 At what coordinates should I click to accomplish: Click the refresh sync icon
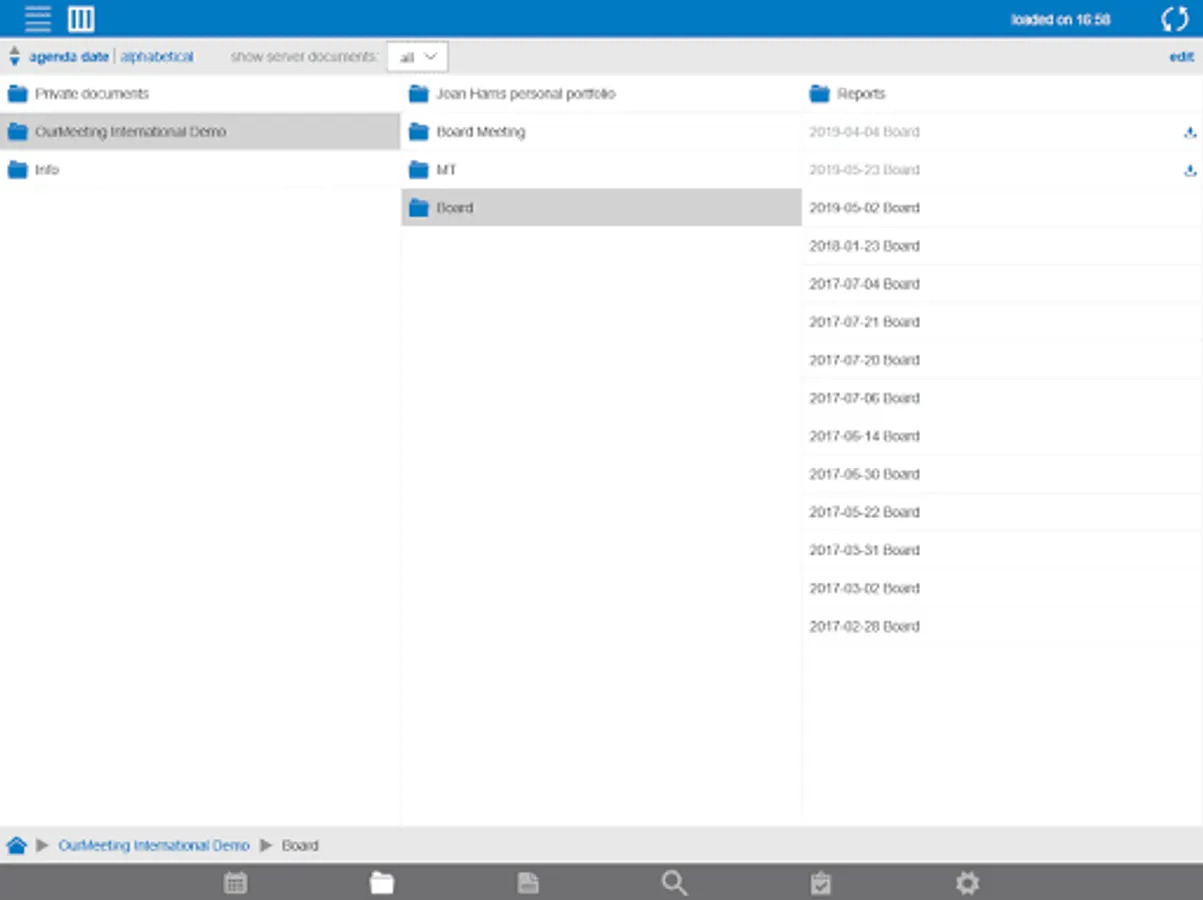[1174, 19]
